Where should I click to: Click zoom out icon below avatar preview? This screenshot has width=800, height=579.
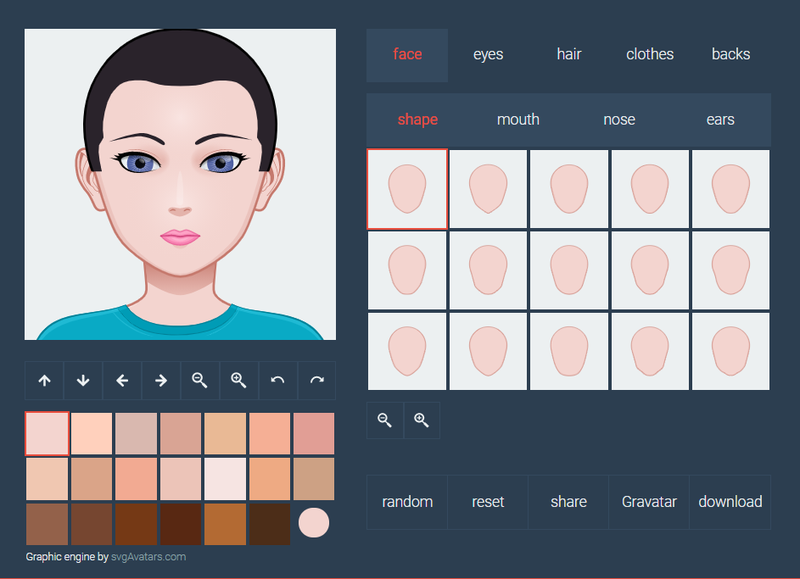tap(200, 380)
